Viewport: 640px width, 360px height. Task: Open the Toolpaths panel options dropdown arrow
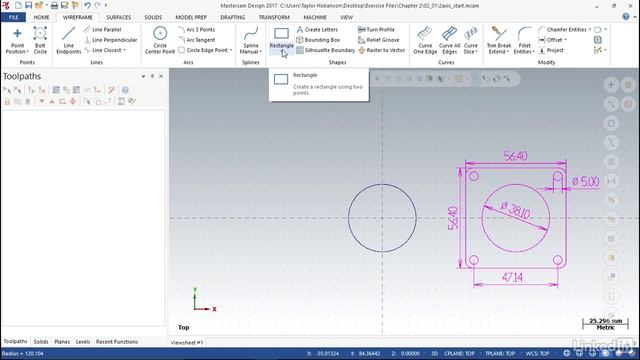pyautogui.click(x=143, y=76)
